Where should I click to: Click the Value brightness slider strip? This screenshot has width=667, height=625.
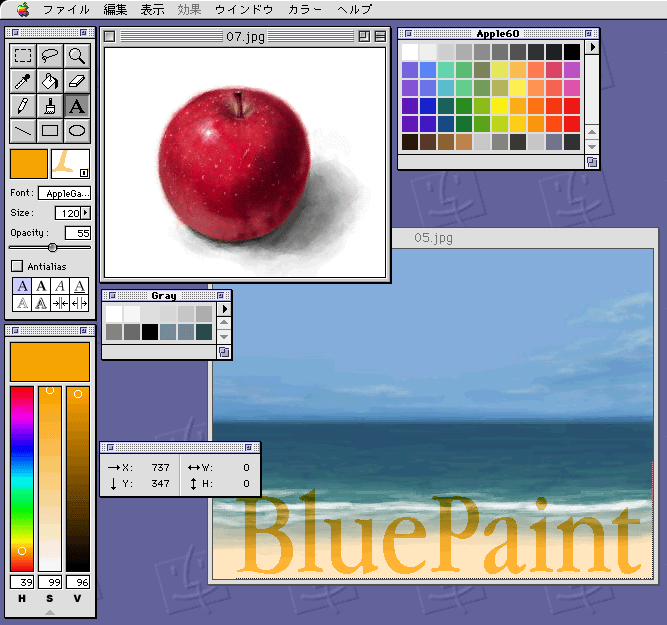click(78, 479)
